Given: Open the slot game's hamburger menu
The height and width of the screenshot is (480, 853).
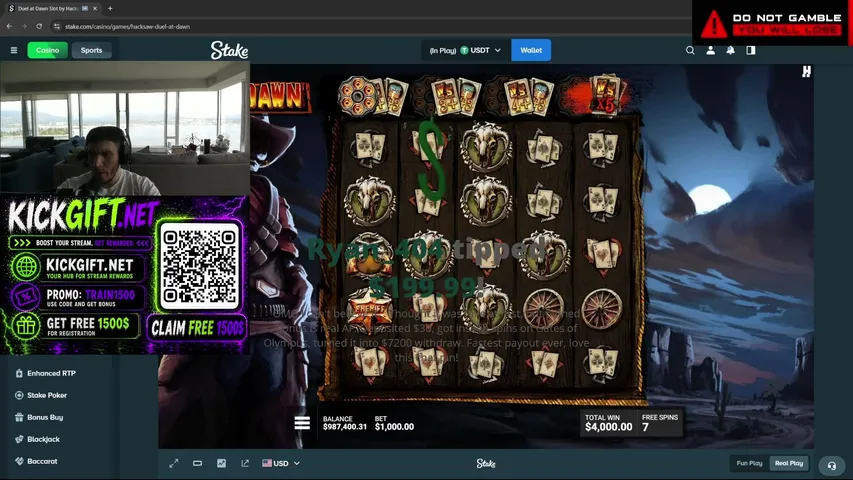Looking at the screenshot, I should [x=302, y=423].
